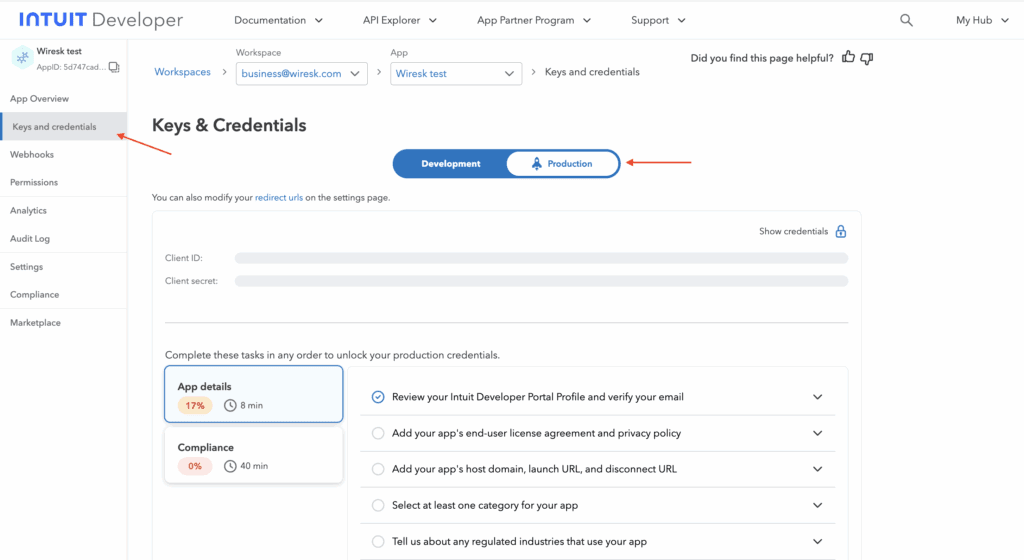This screenshot has height=560, width=1024.
Task: Toggle the completed Review your profile checkmark
Action: click(378, 397)
